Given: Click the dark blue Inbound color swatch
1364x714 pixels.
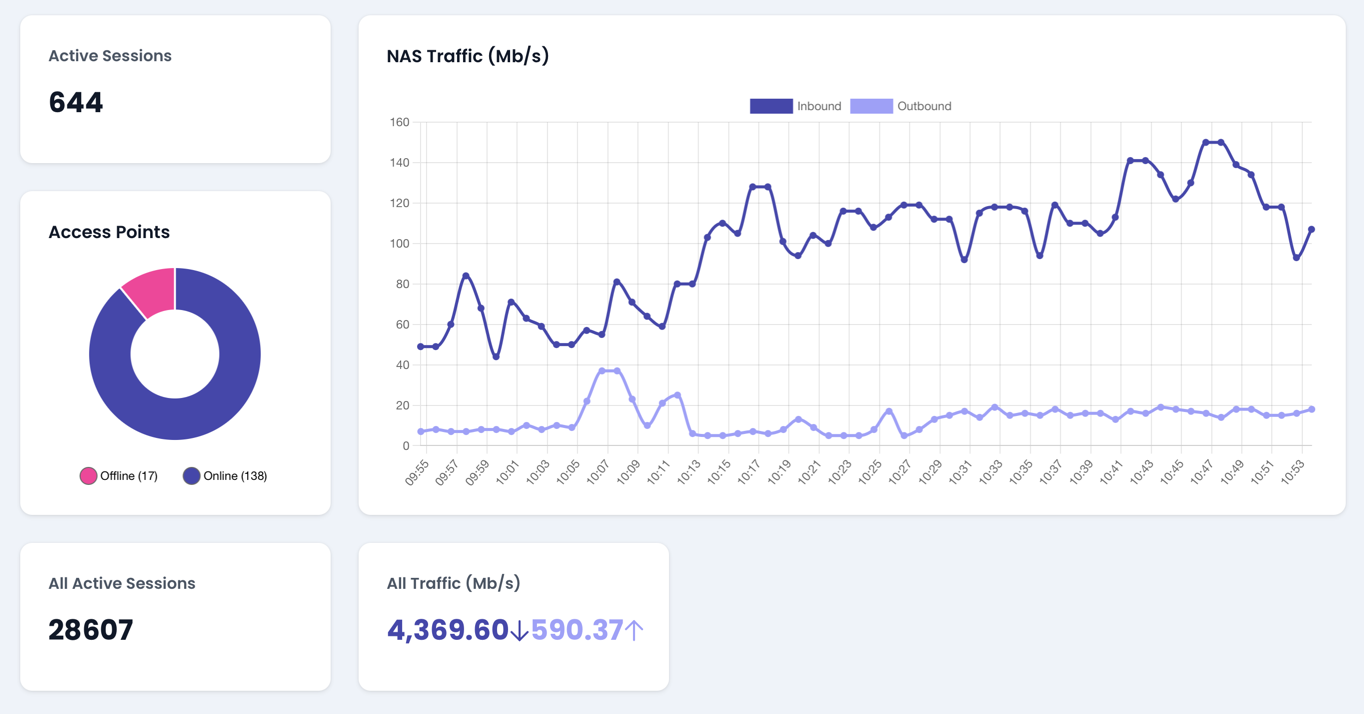Looking at the screenshot, I should pos(771,106).
